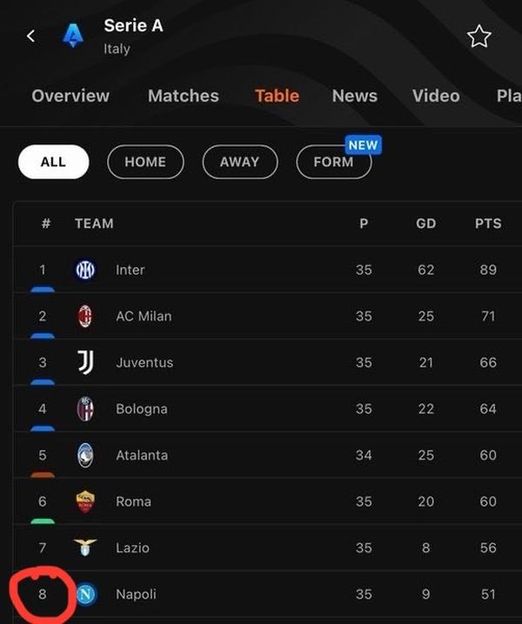Open the Matches tab
Screen dimensions: 522x624
tap(183, 96)
